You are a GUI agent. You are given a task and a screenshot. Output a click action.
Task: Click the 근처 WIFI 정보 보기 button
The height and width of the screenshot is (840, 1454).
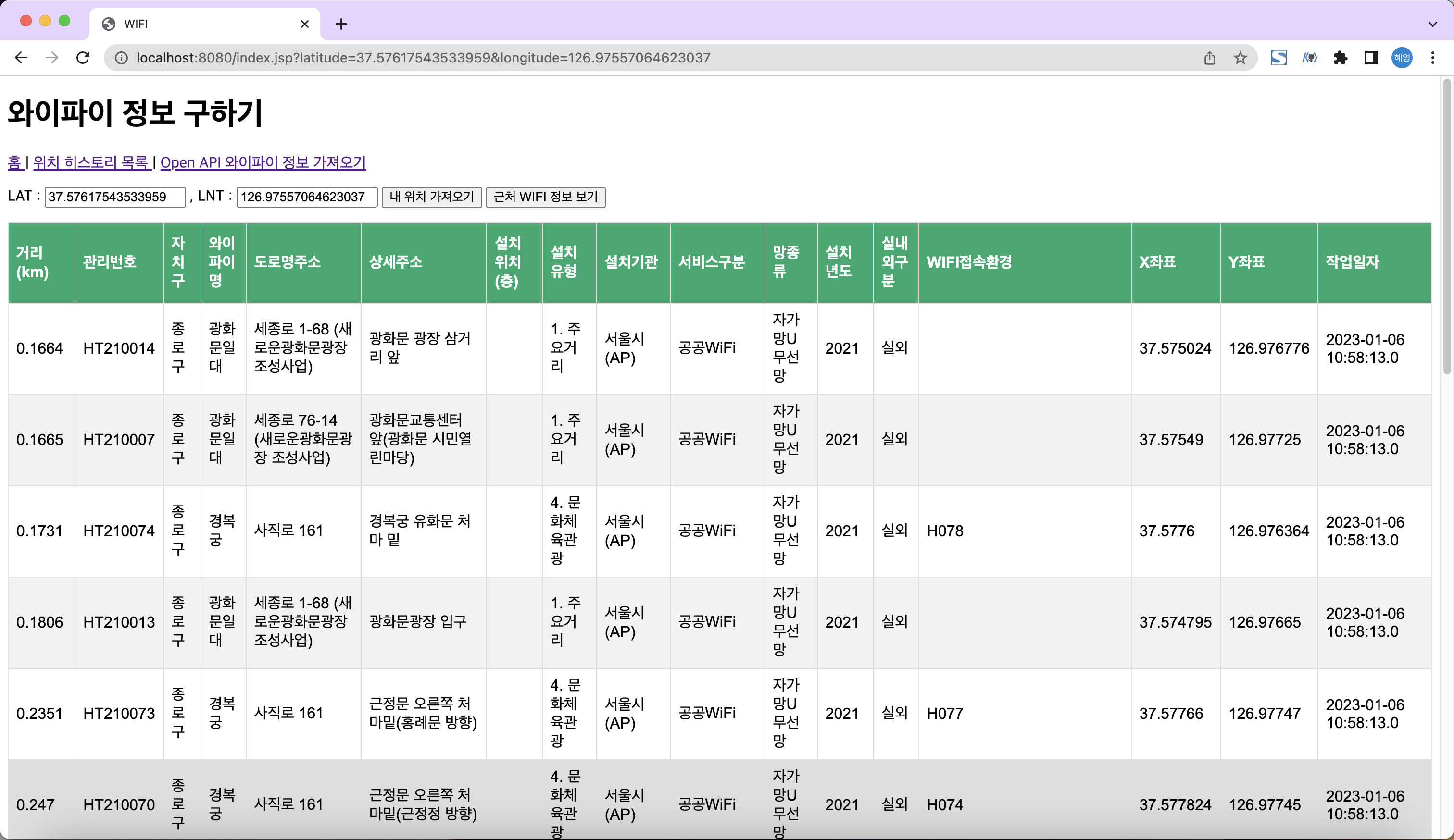(x=545, y=197)
